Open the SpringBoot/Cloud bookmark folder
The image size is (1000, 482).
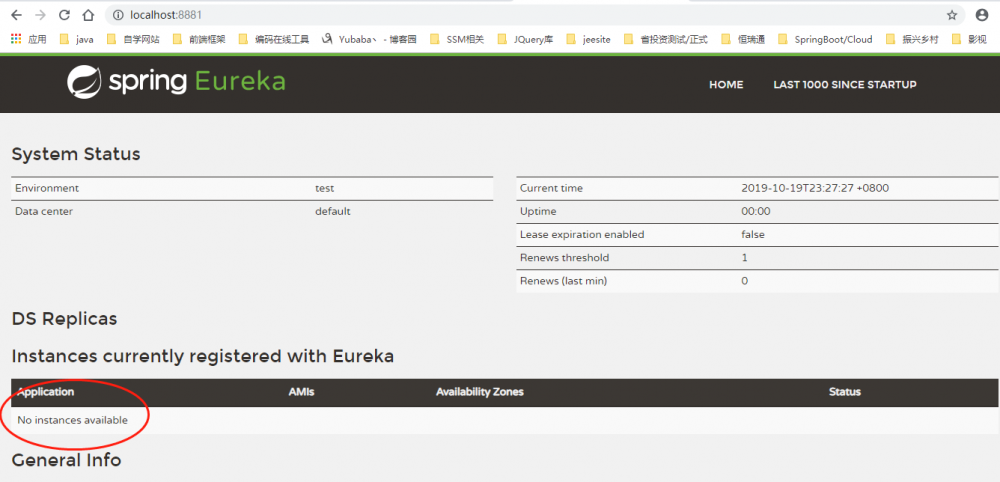point(825,40)
